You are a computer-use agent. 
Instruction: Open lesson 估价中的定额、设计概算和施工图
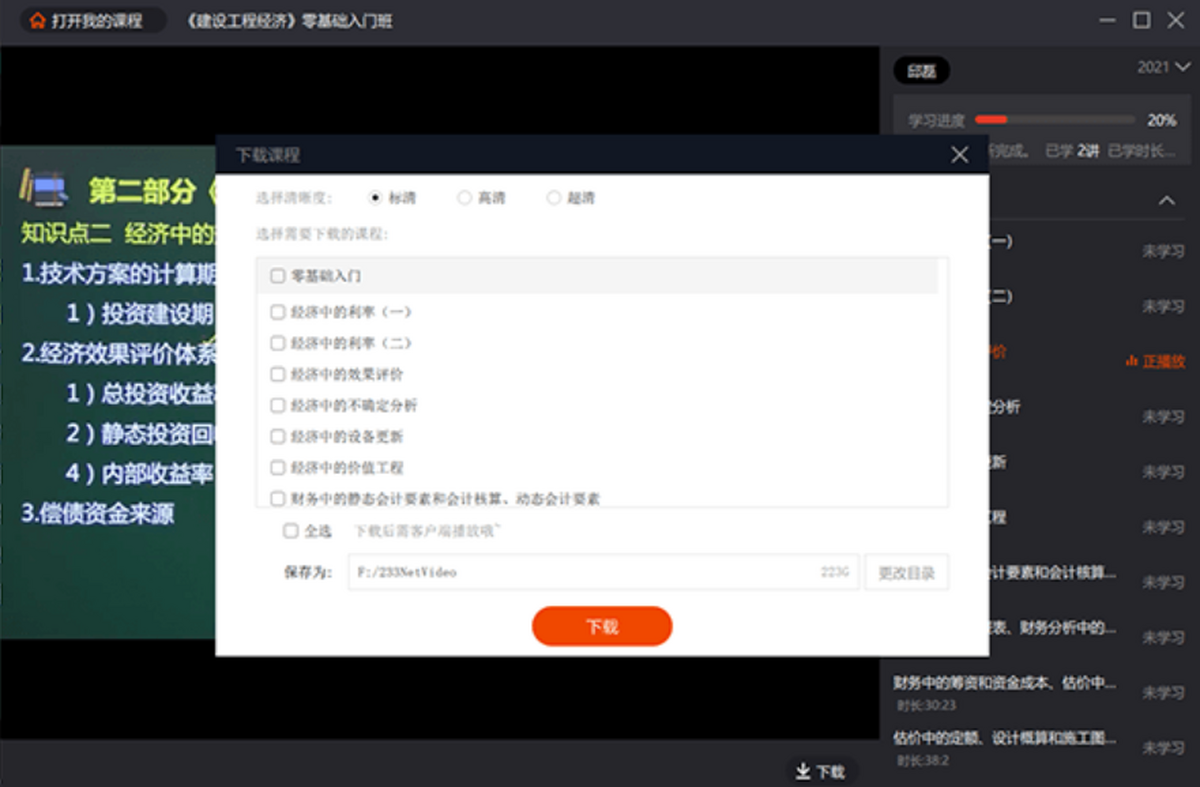(x=1004, y=738)
